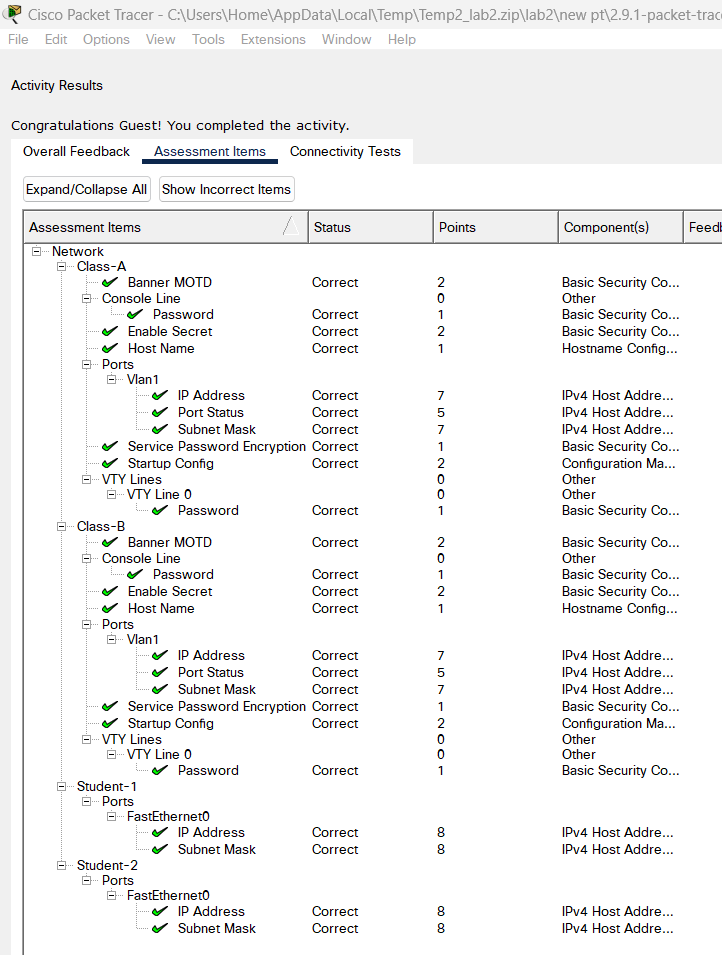The width and height of the screenshot is (722, 955).
Task: Click the 'Activity Results' heading
Action: coord(57,86)
